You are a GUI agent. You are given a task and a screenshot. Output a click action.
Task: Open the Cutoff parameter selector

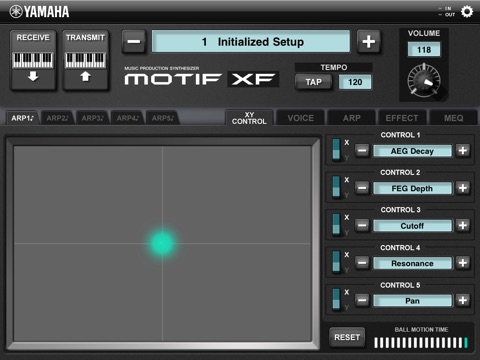click(x=412, y=226)
